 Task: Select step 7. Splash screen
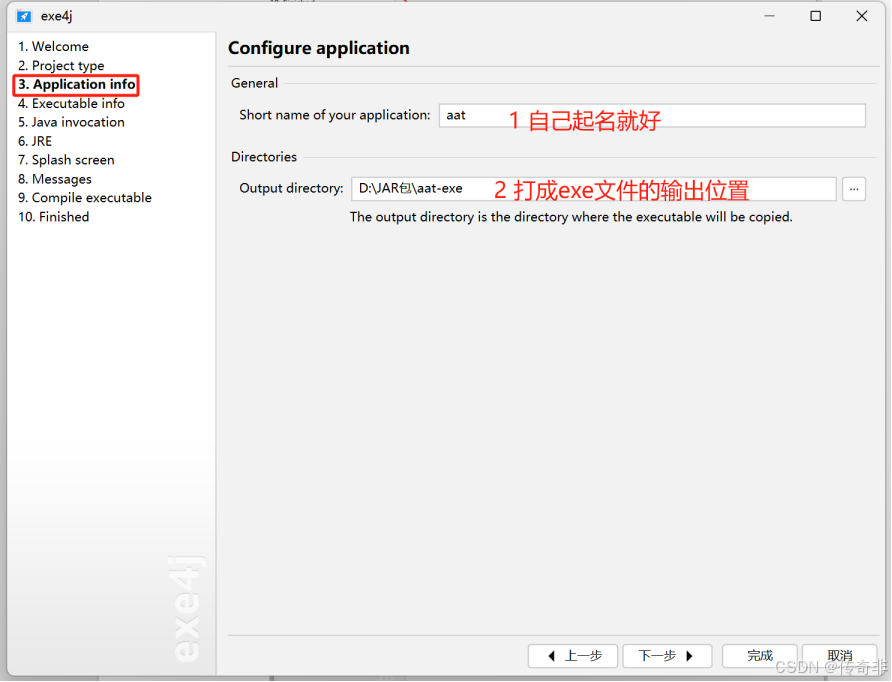[66, 160]
